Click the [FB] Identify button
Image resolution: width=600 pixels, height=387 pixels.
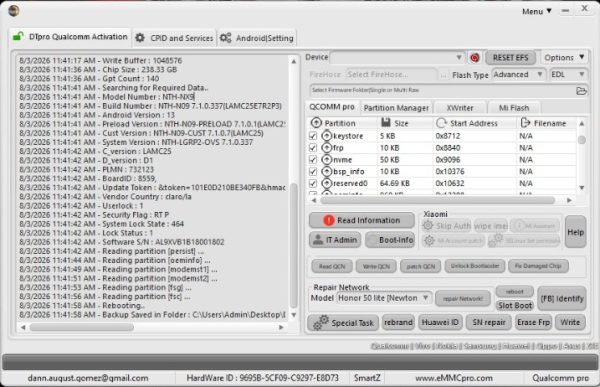click(x=562, y=299)
